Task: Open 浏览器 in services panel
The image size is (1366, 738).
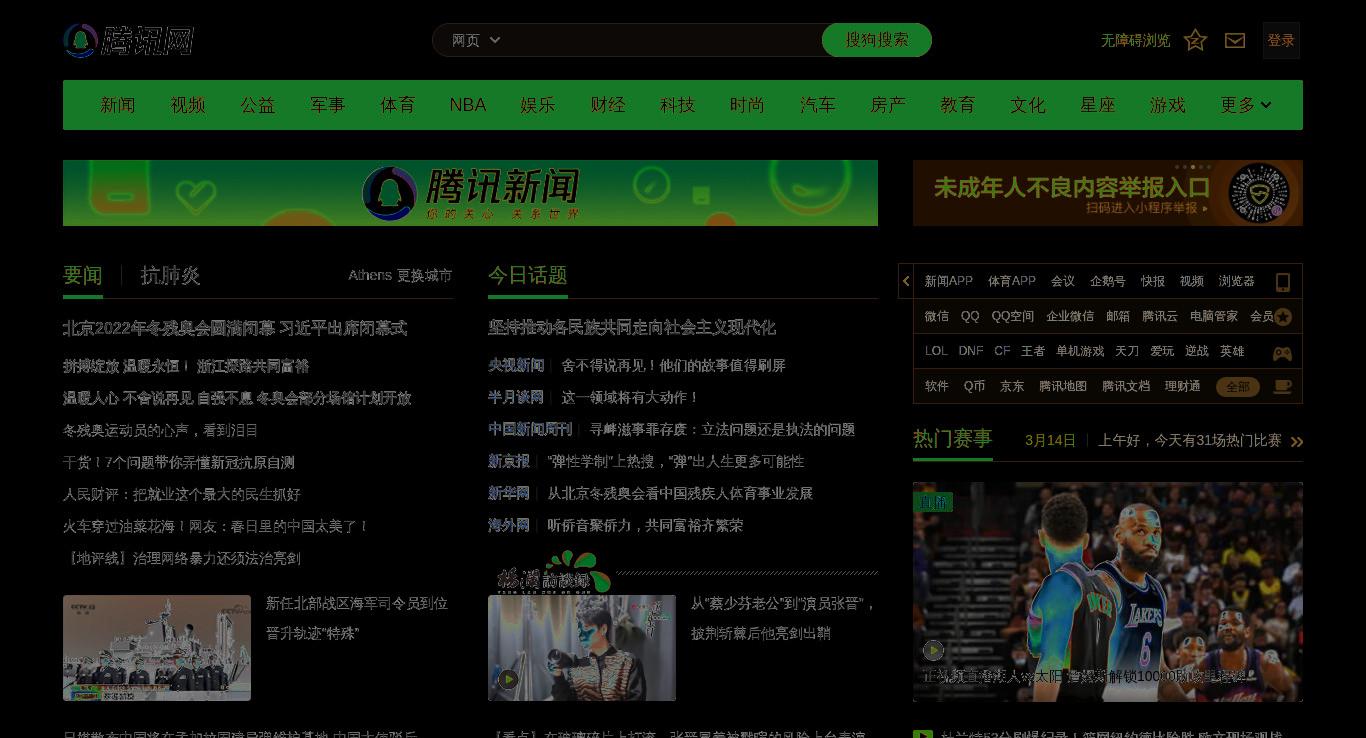Action: pyautogui.click(x=1237, y=281)
